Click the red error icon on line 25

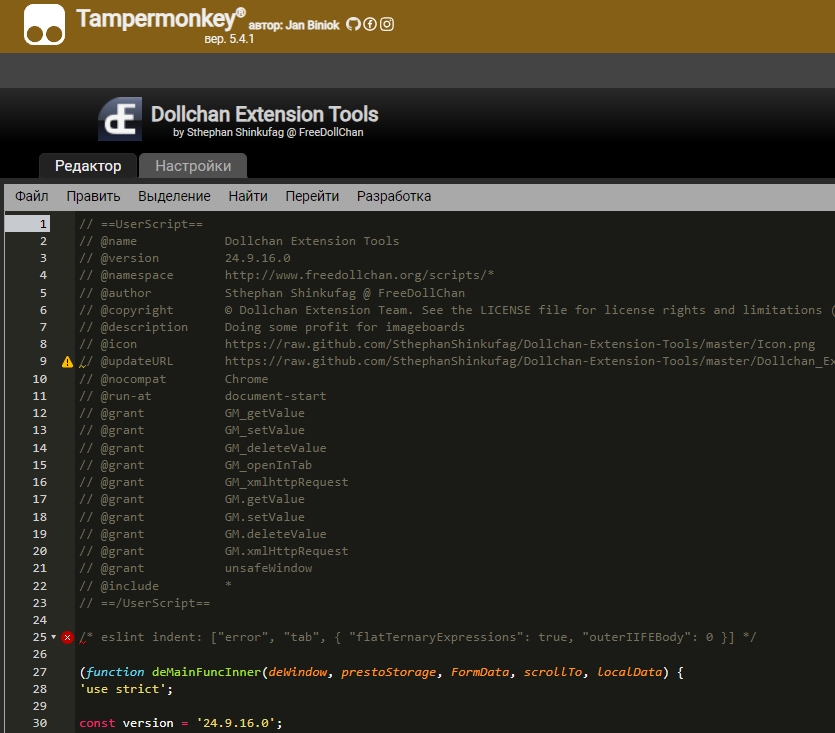[67, 638]
